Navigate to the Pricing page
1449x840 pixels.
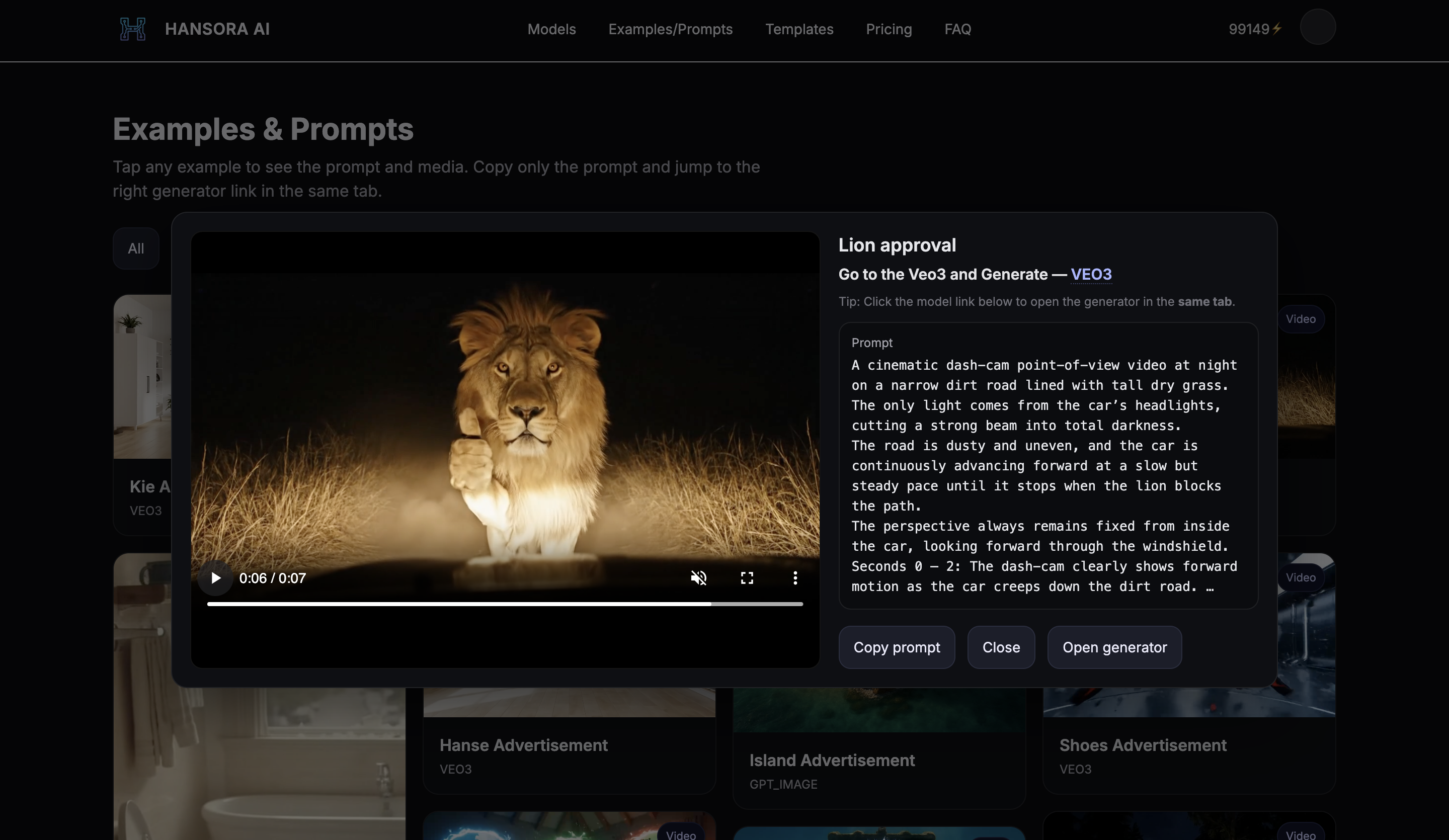(x=889, y=29)
